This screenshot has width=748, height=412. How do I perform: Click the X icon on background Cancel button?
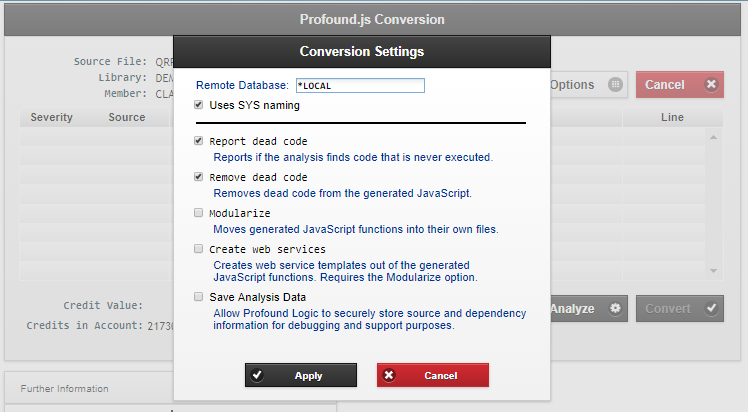[711, 85]
